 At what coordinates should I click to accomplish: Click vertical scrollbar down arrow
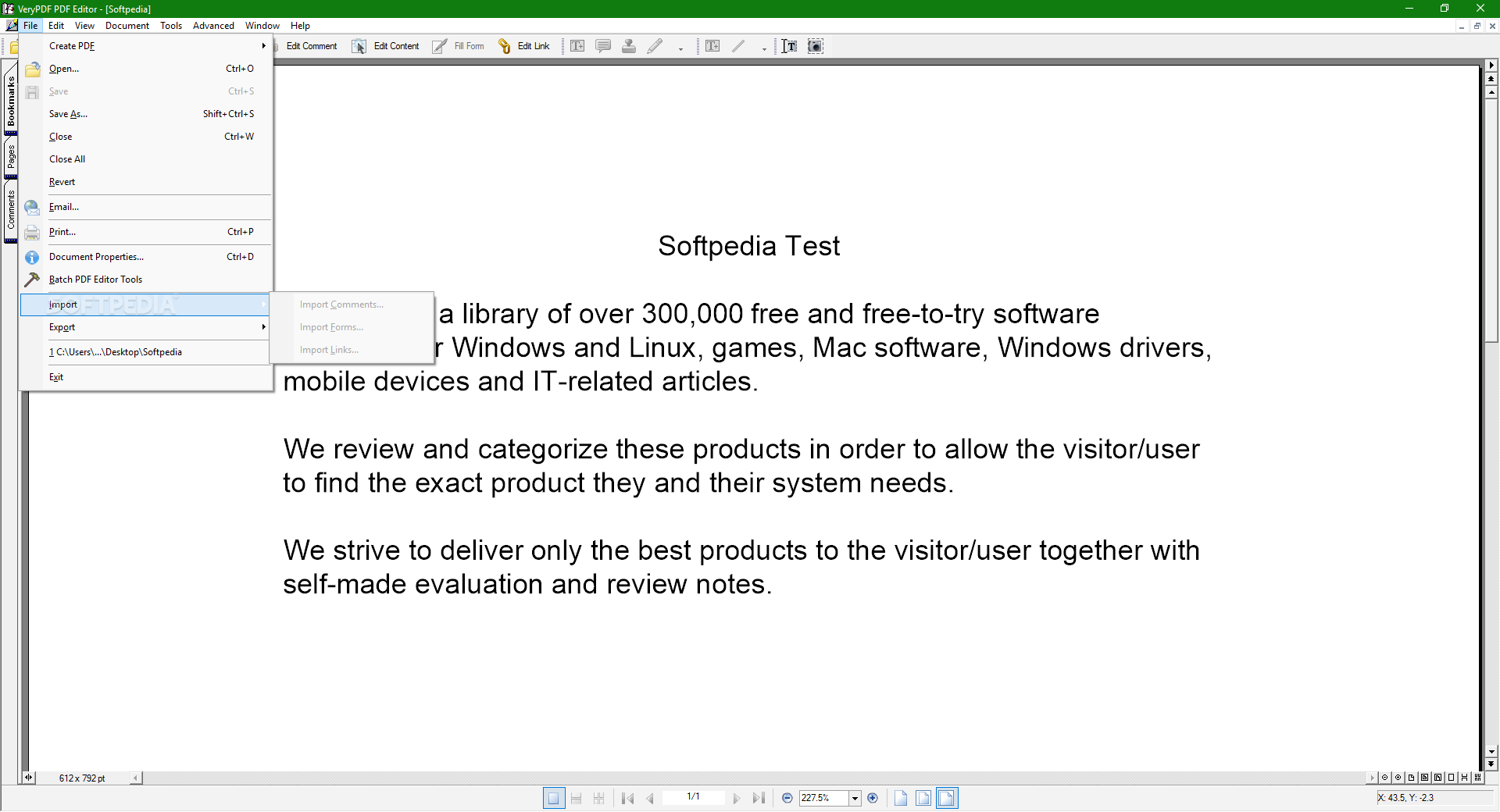1491,753
